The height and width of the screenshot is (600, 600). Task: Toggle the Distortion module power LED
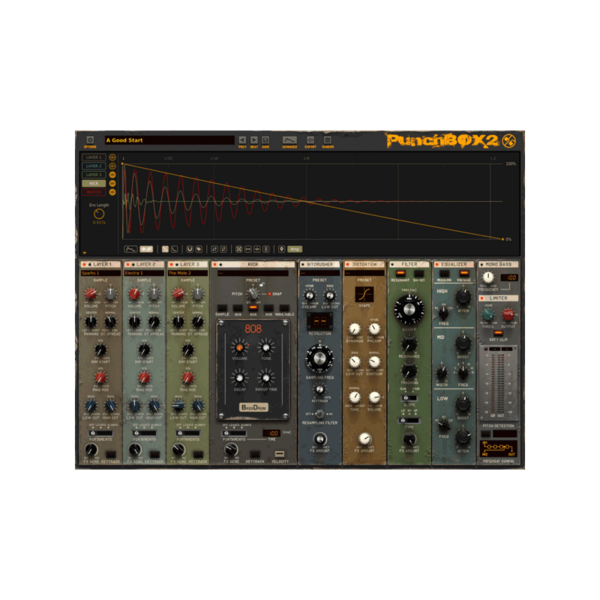click(347, 264)
